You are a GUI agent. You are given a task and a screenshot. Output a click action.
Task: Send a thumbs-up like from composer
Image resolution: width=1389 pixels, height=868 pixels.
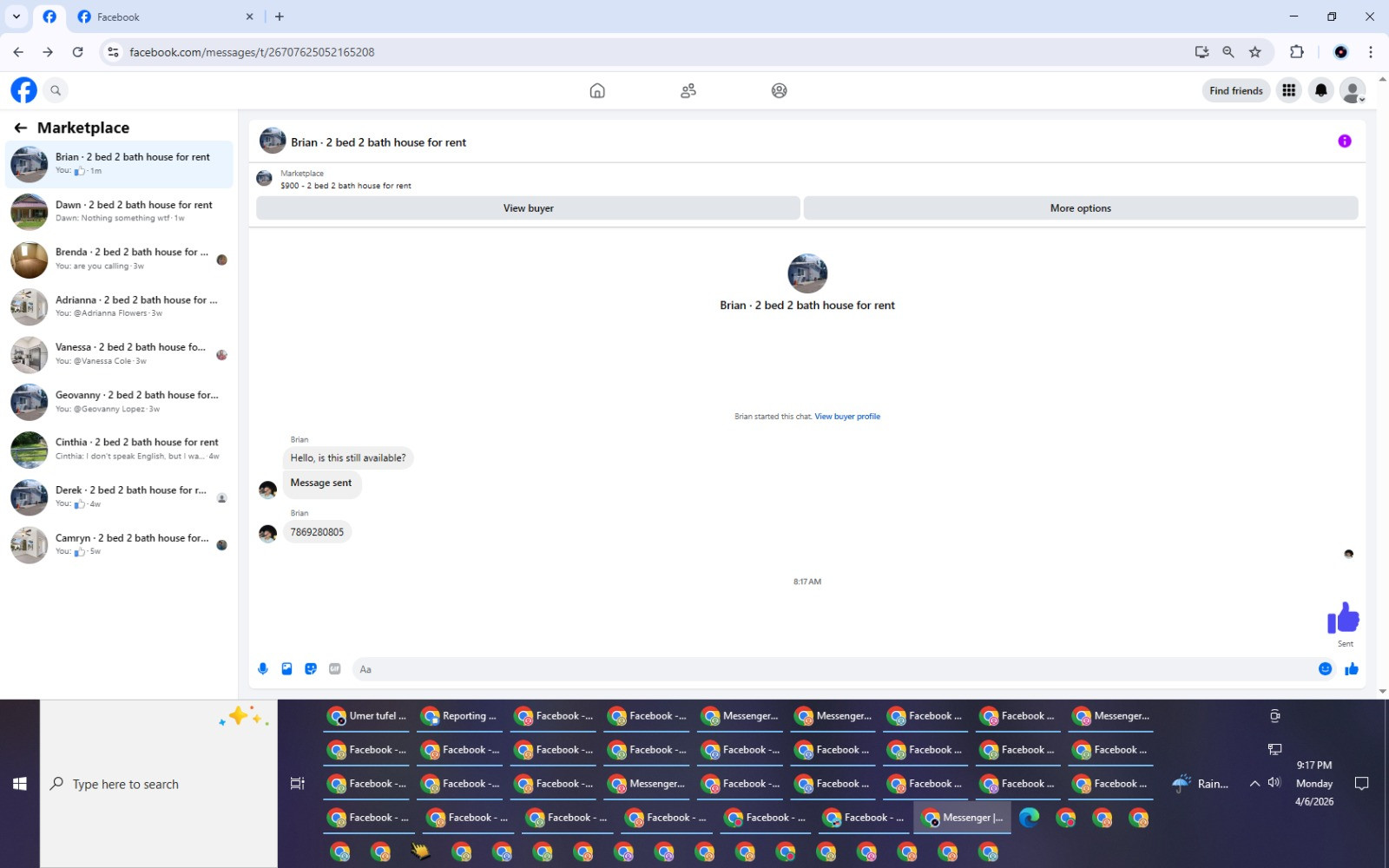[1352, 669]
